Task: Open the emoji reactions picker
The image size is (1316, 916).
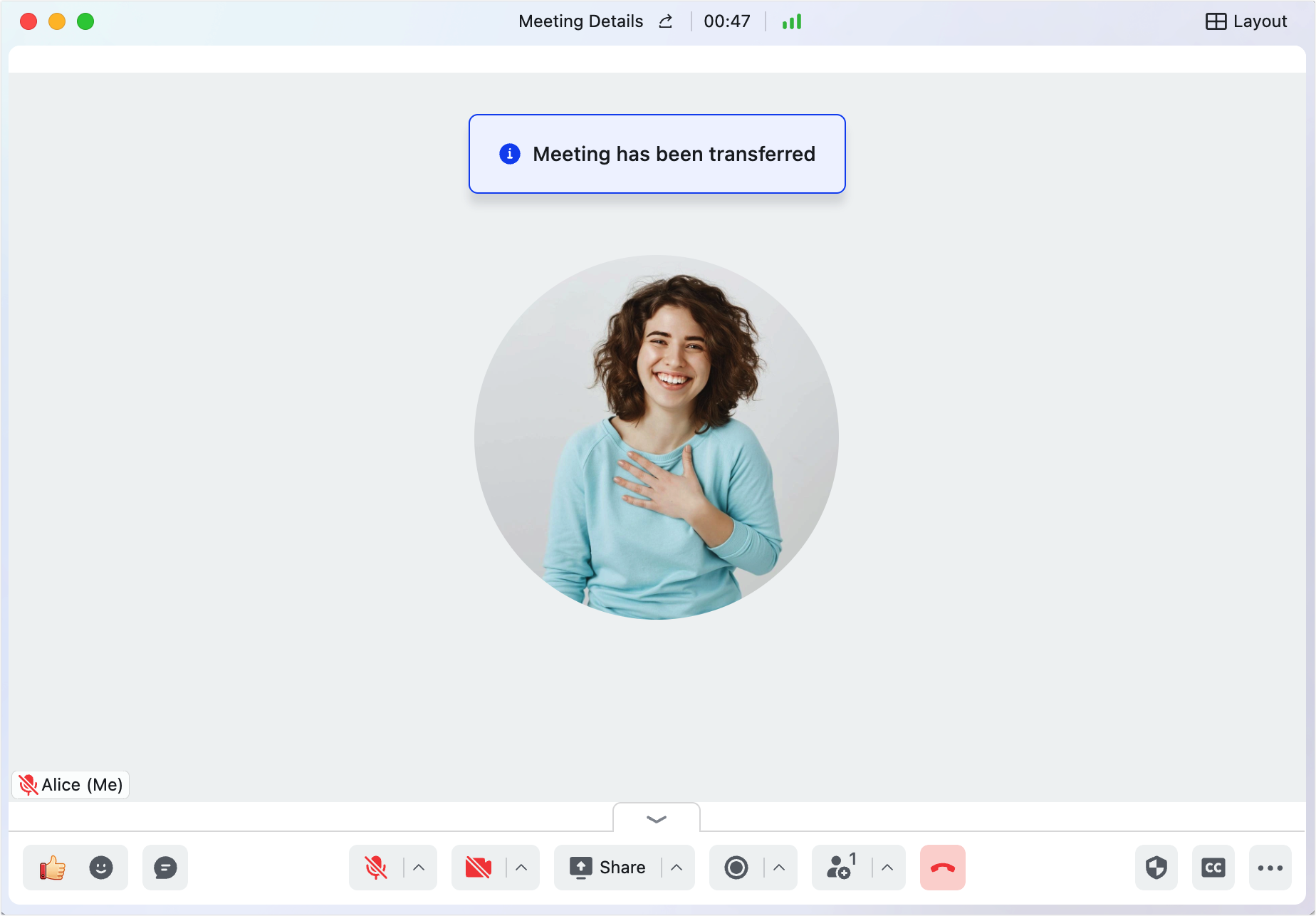Action: coord(100,868)
